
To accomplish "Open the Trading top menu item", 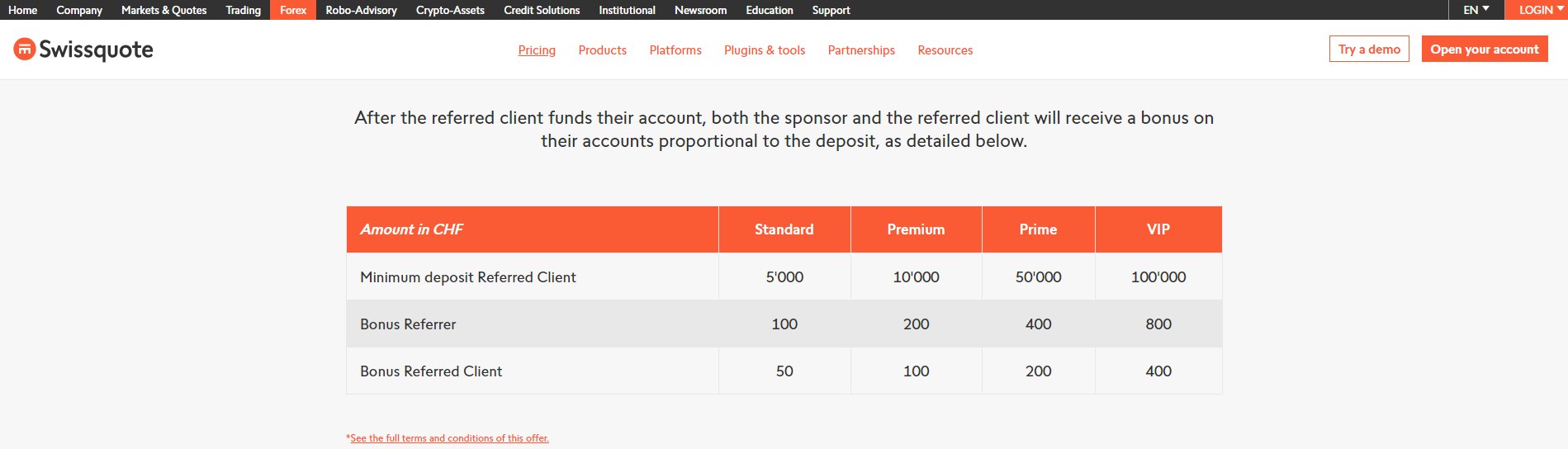I will click(243, 10).
